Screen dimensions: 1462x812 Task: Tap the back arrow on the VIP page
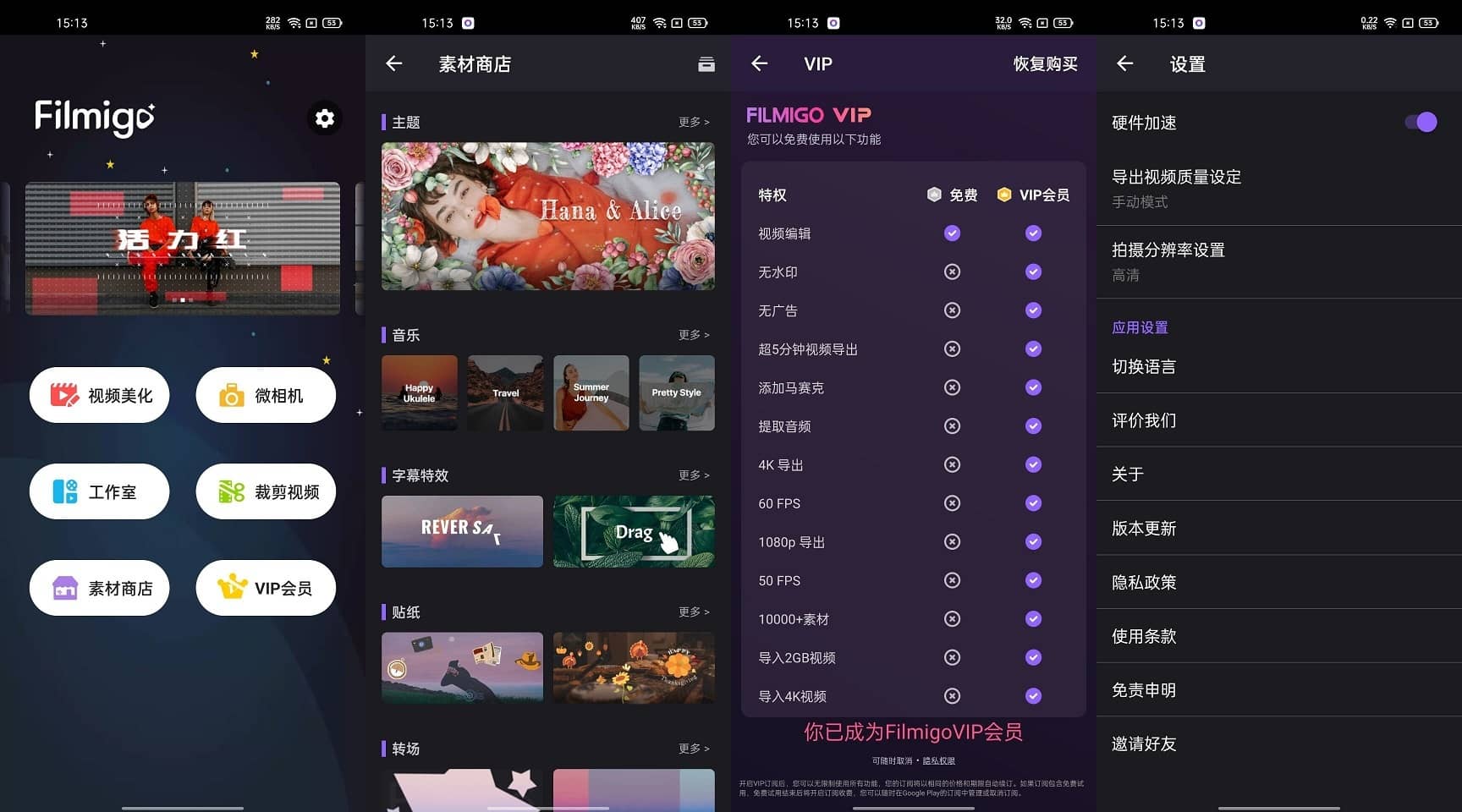[x=760, y=63]
